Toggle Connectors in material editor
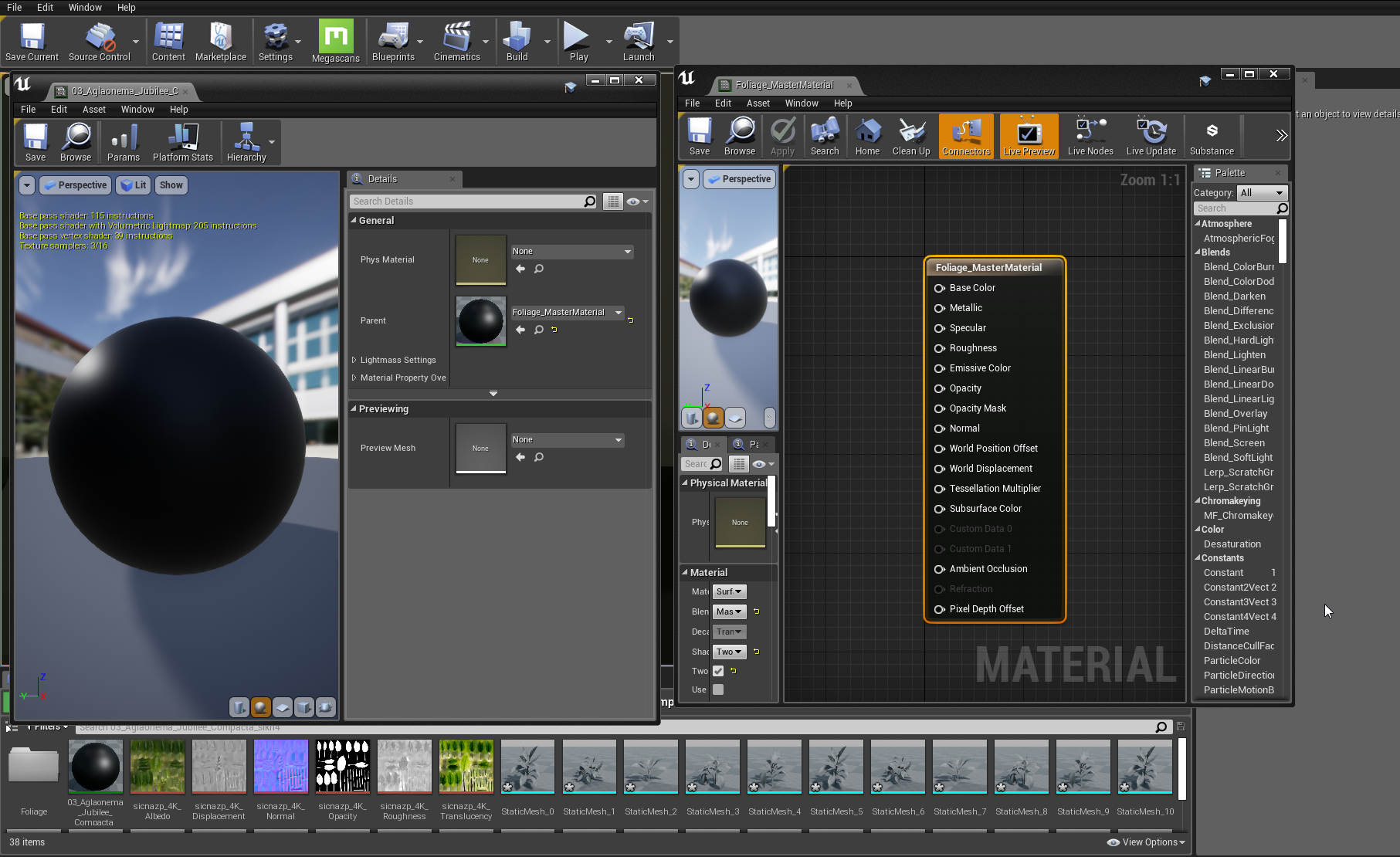The height and width of the screenshot is (857, 1400). point(966,137)
